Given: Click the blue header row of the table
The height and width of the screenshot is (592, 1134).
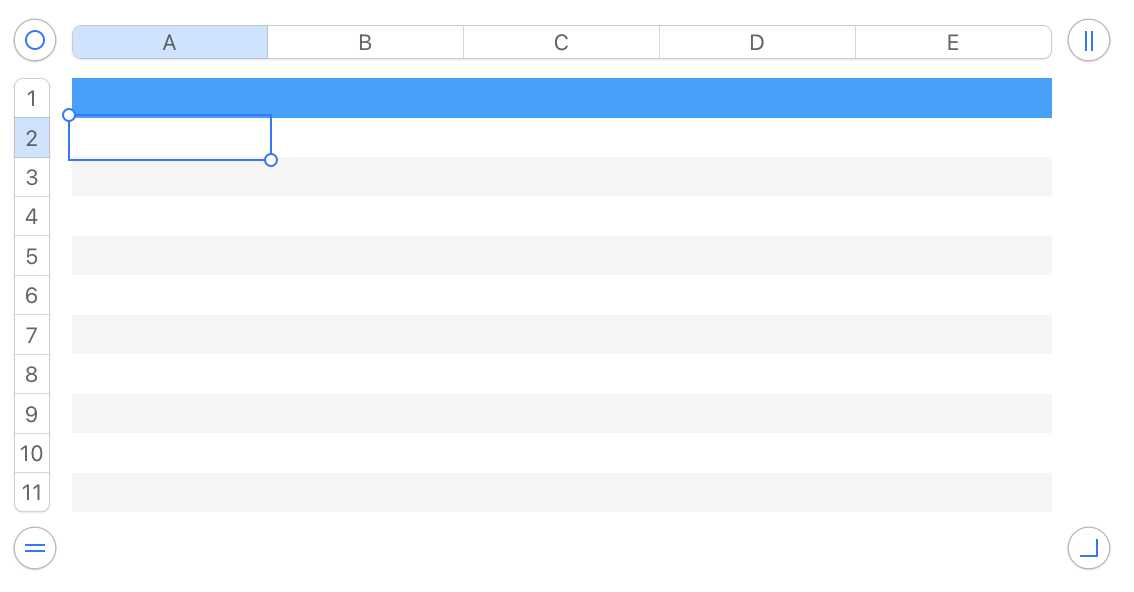Looking at the screenshot, I should [561, 98].
